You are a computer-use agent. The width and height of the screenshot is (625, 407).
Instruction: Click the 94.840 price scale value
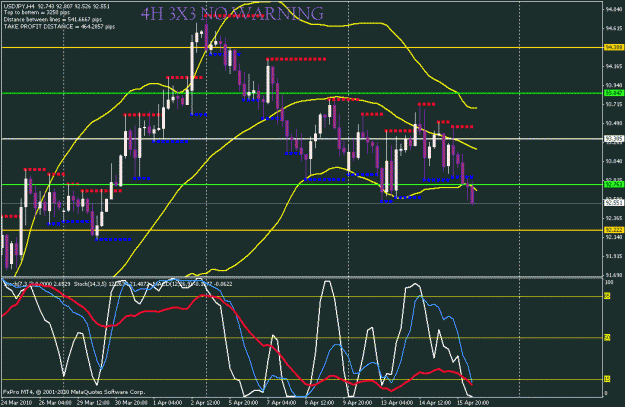point(614,9)
